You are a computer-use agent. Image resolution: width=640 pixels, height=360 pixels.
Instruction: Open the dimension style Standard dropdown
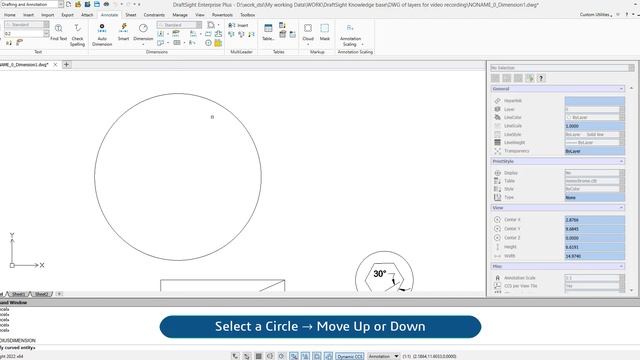[x=199, y=25]
